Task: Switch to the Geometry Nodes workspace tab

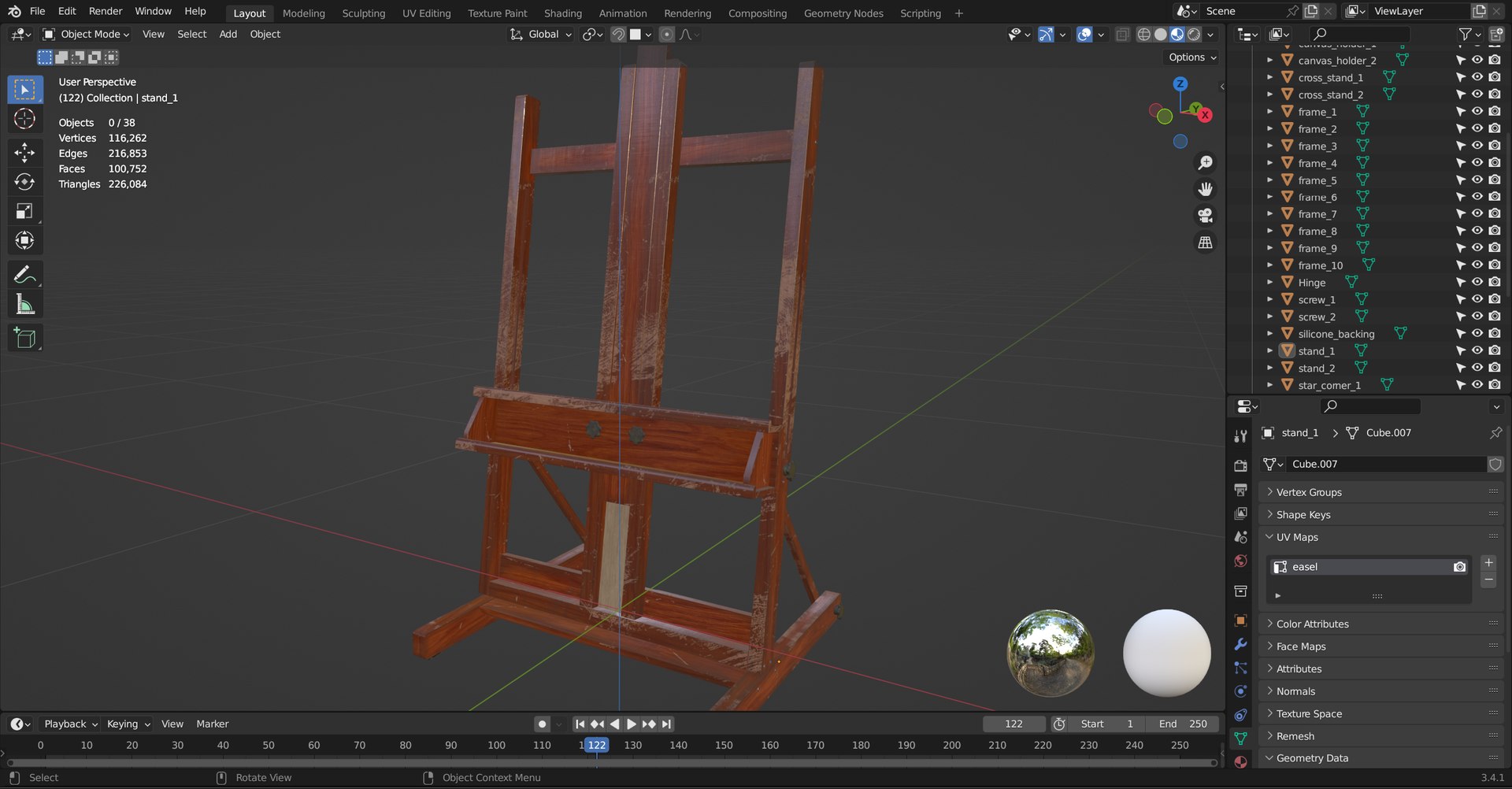Action: click(x=843, y=13)
